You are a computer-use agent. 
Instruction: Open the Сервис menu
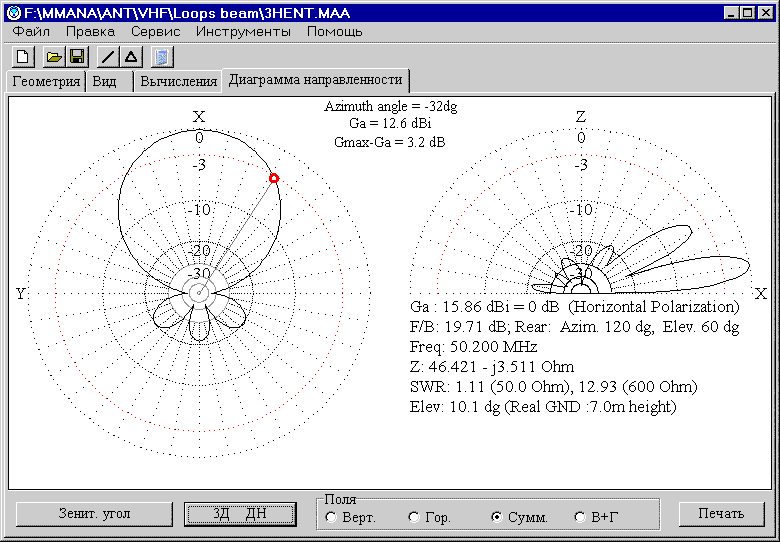156,31
